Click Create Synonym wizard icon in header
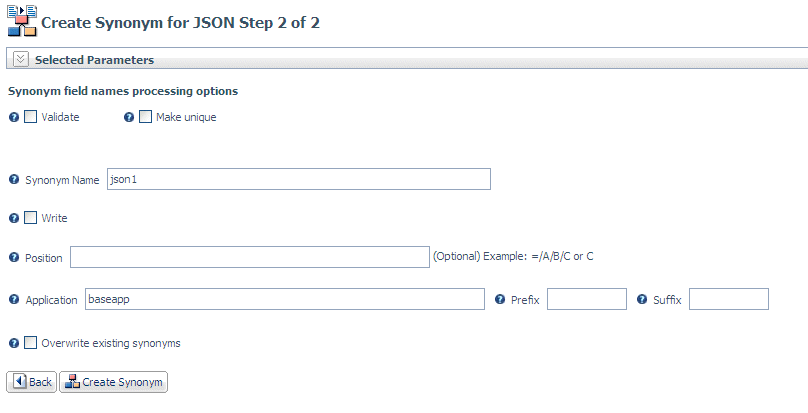Image resolution: width=808 pixels, height=413 pixels. [22, 20]
